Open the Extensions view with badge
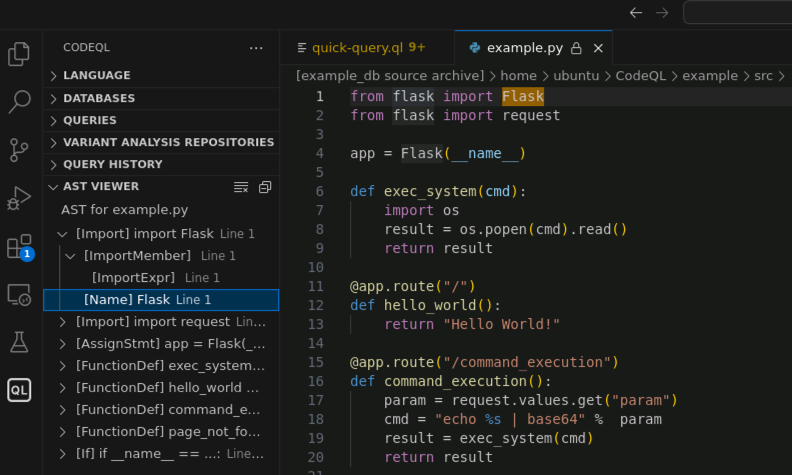The width and height of the screenshot is (792, 475). click(19, 247)
